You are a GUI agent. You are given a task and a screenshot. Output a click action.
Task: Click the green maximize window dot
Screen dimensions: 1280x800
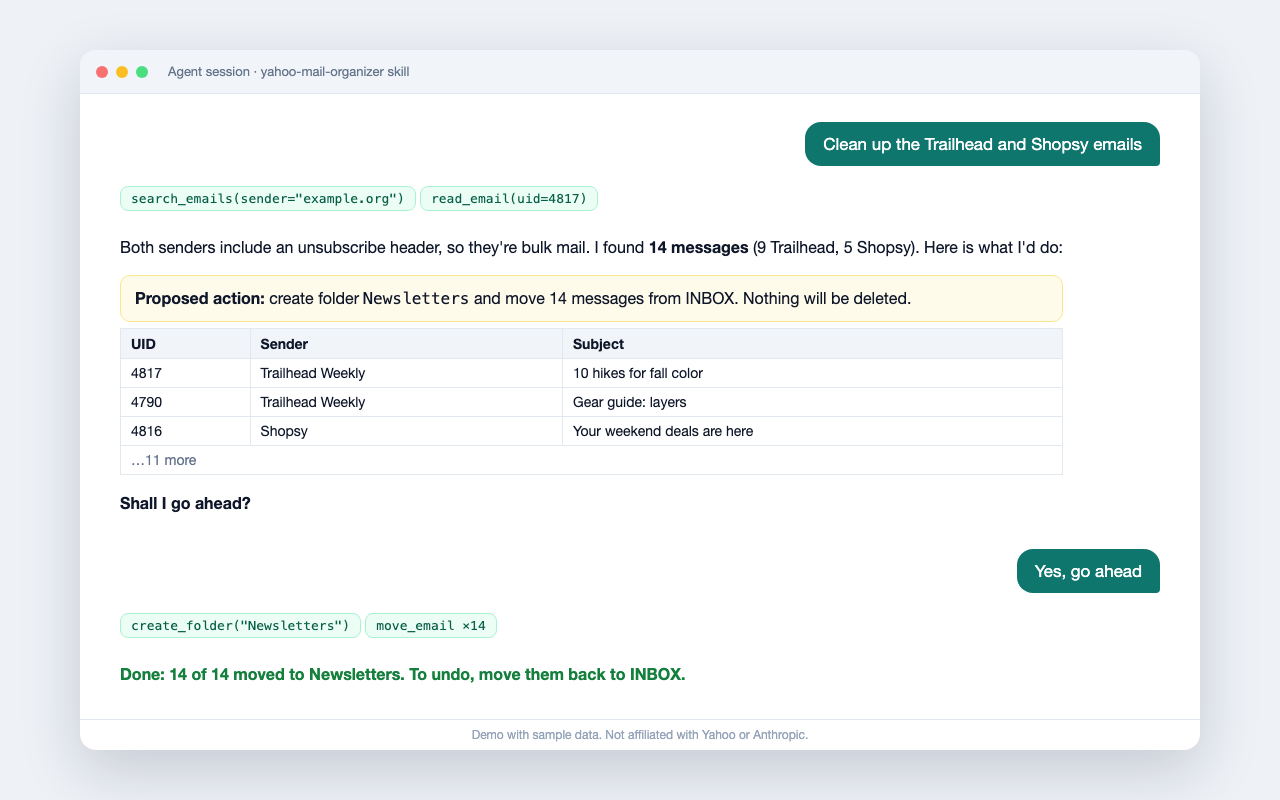coord(142,72)
